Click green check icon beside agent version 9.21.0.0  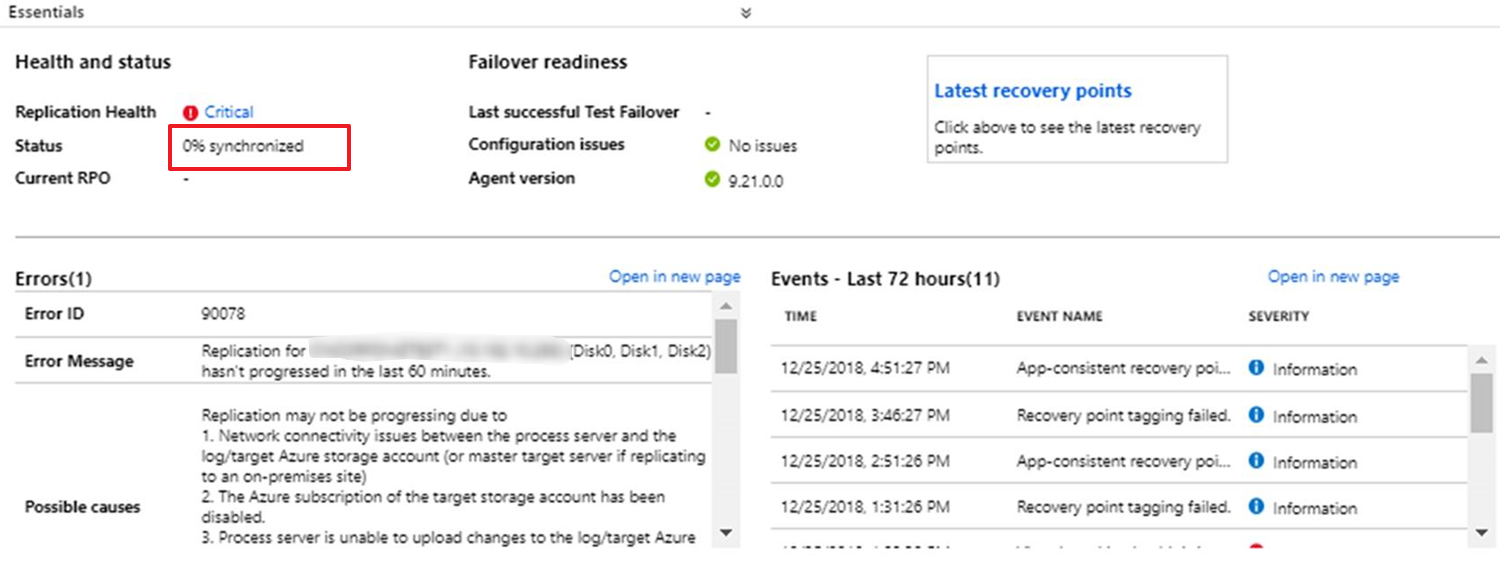click(712, 179)
